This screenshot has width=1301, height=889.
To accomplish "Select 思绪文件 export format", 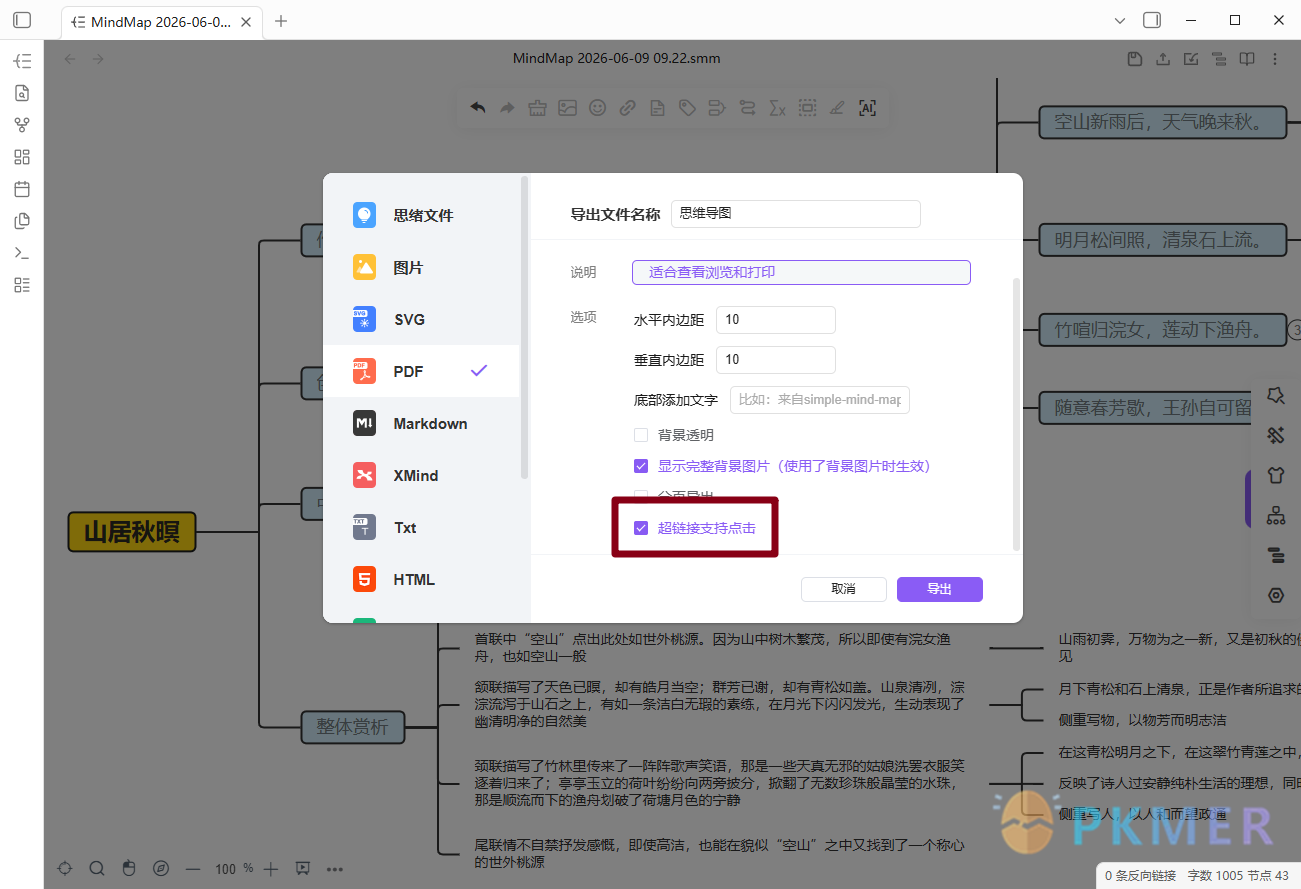I will 421,215.
